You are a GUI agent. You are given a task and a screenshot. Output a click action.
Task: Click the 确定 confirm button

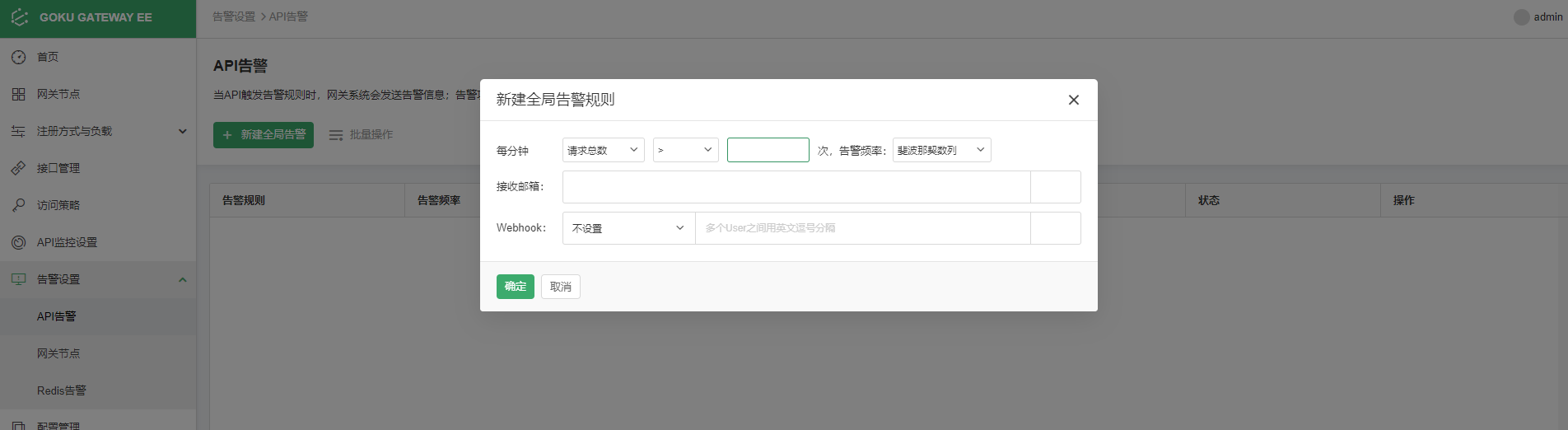515,287
